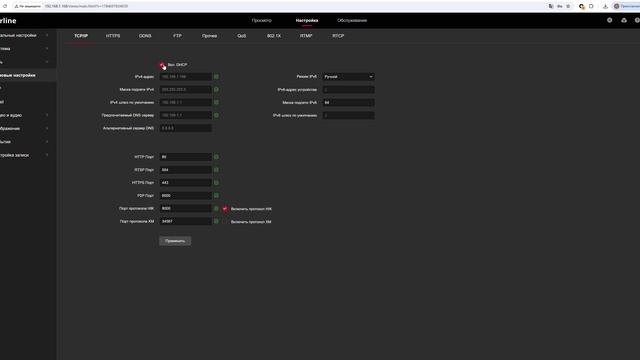Viewport: 640px width, 360px height.
Task: Click green icon next to RTSP port field
Action: click(x=216, y=170)
